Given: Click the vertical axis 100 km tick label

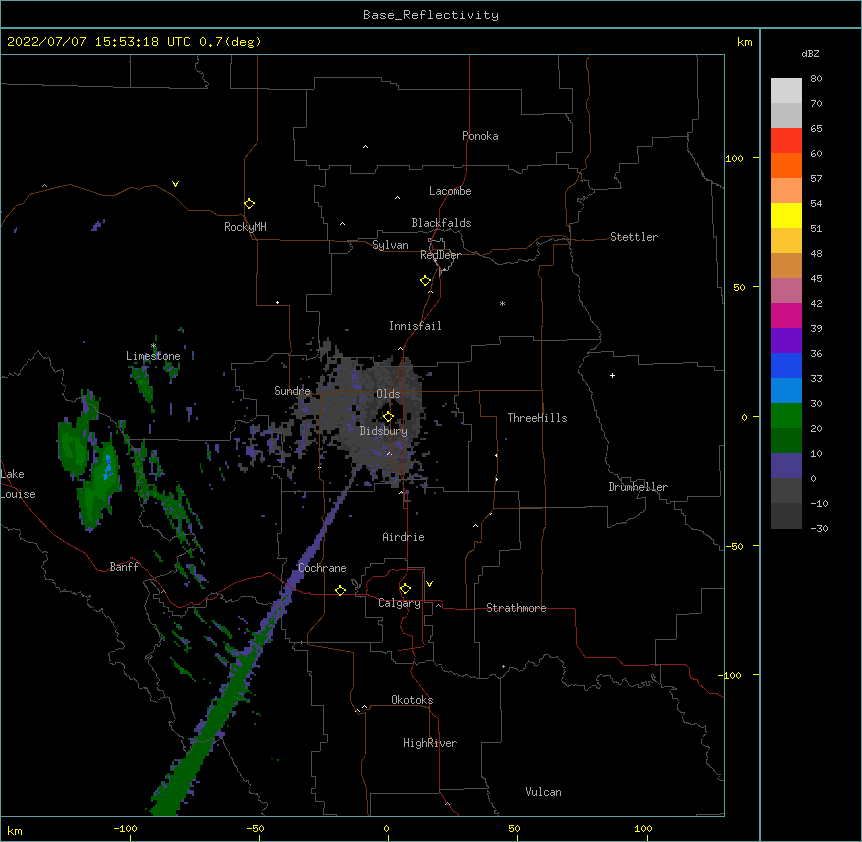Looking at the screenshot, I should [734, 158].
